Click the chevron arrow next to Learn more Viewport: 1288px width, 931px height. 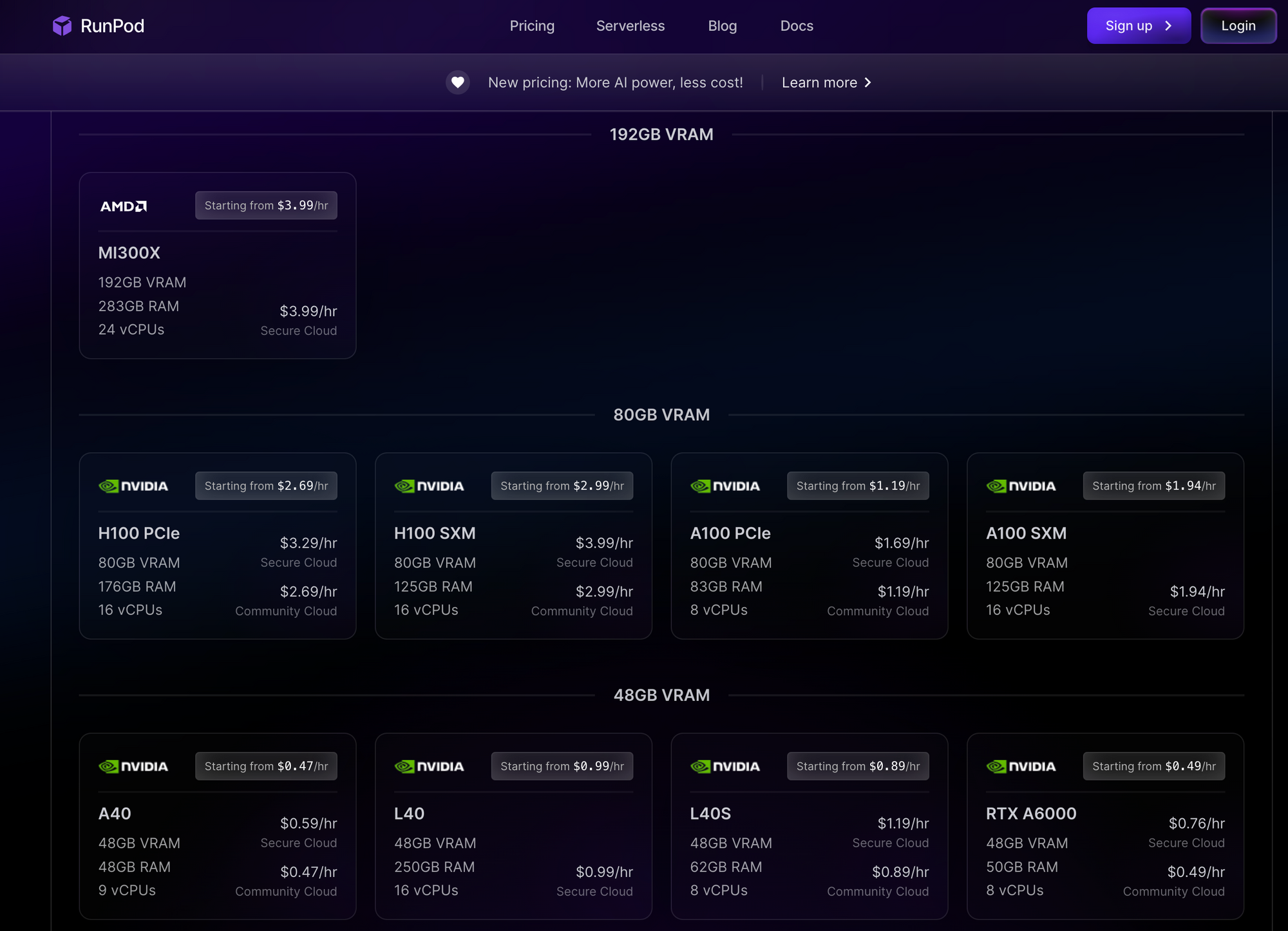867,82
